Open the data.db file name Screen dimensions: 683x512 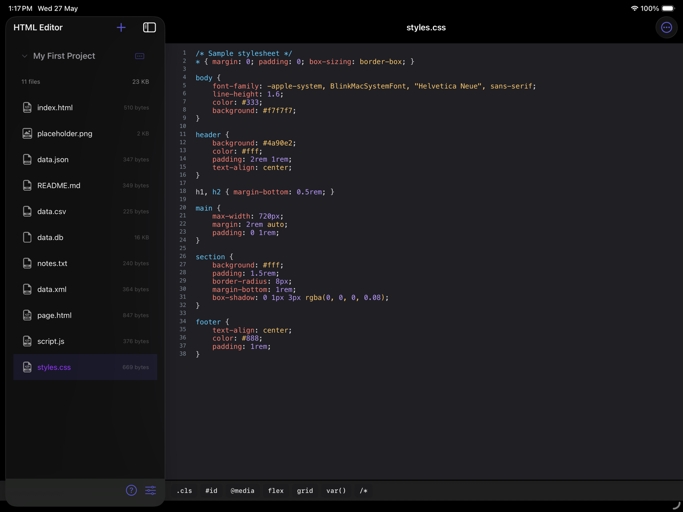50,237
